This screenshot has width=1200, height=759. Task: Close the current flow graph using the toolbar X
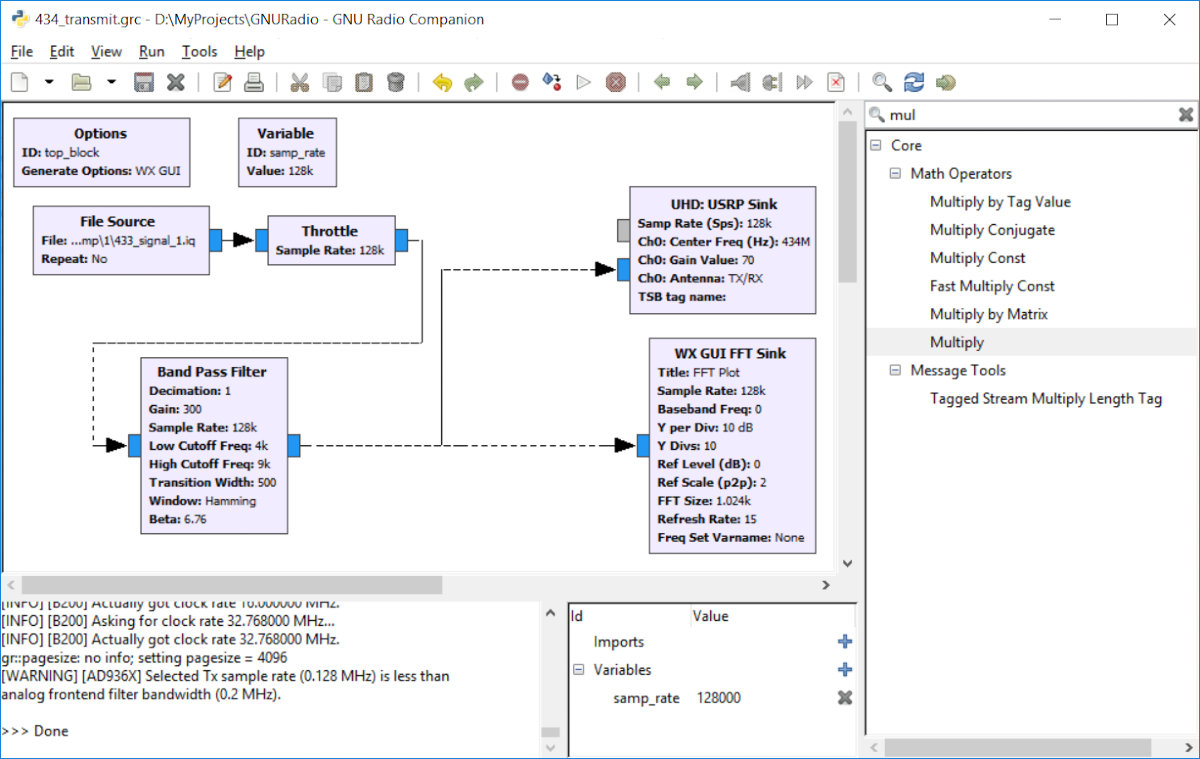[x=176, y=82]
